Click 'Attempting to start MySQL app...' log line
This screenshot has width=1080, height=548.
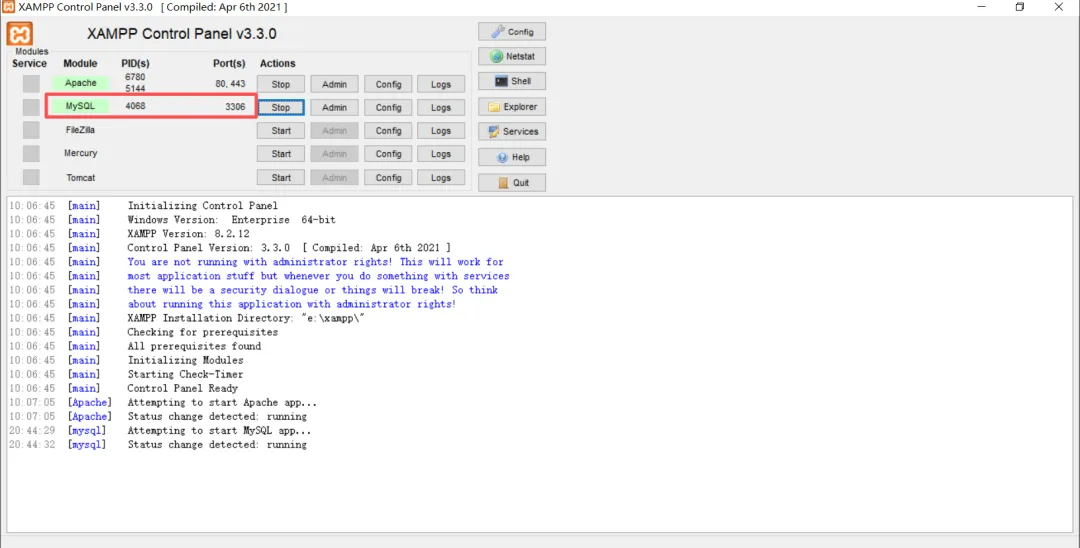pos(219,430)
